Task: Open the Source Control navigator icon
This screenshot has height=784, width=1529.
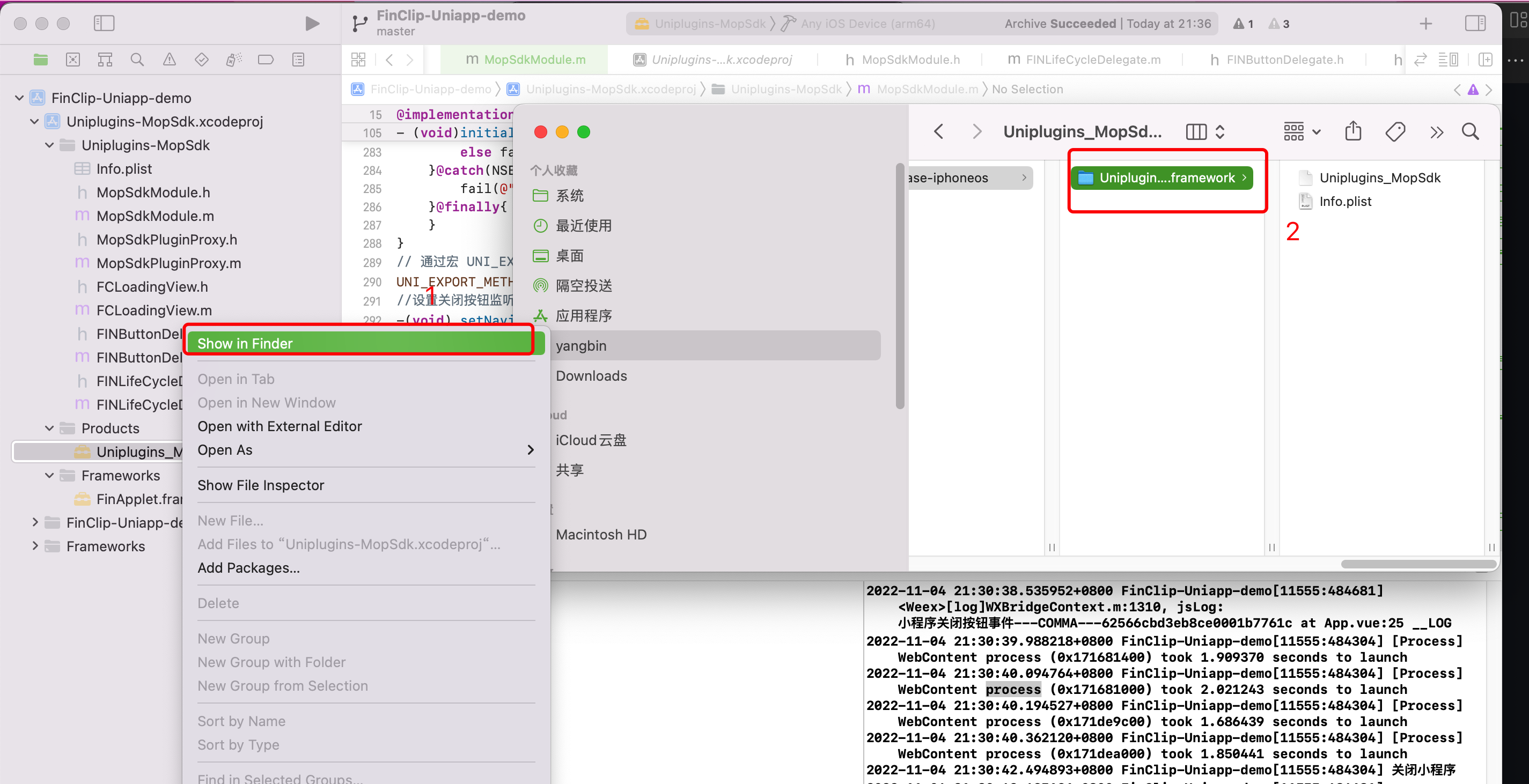Action: click(73, 60)
